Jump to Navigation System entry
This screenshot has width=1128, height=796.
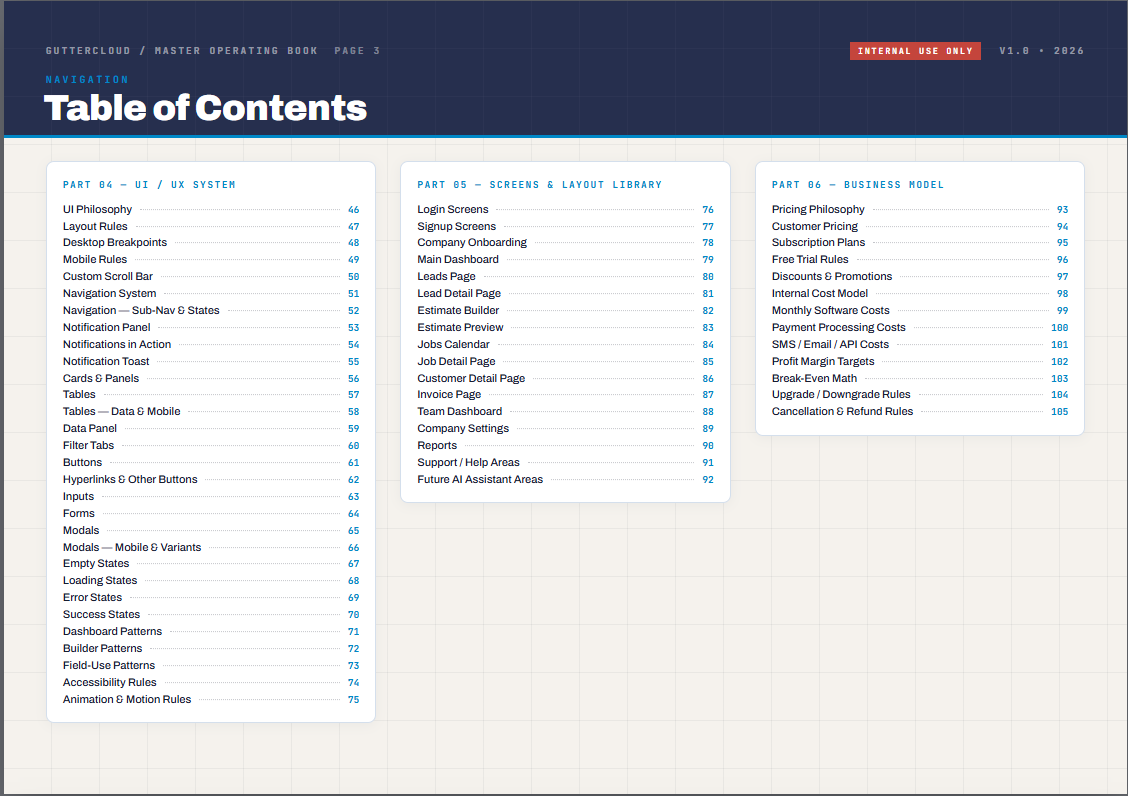click(x=211, y=294)
